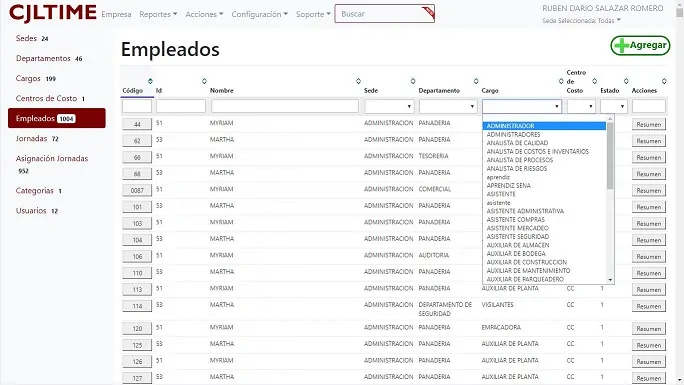Go to Sedes in sidebar

pyautogui.click(x=32, y=38)
